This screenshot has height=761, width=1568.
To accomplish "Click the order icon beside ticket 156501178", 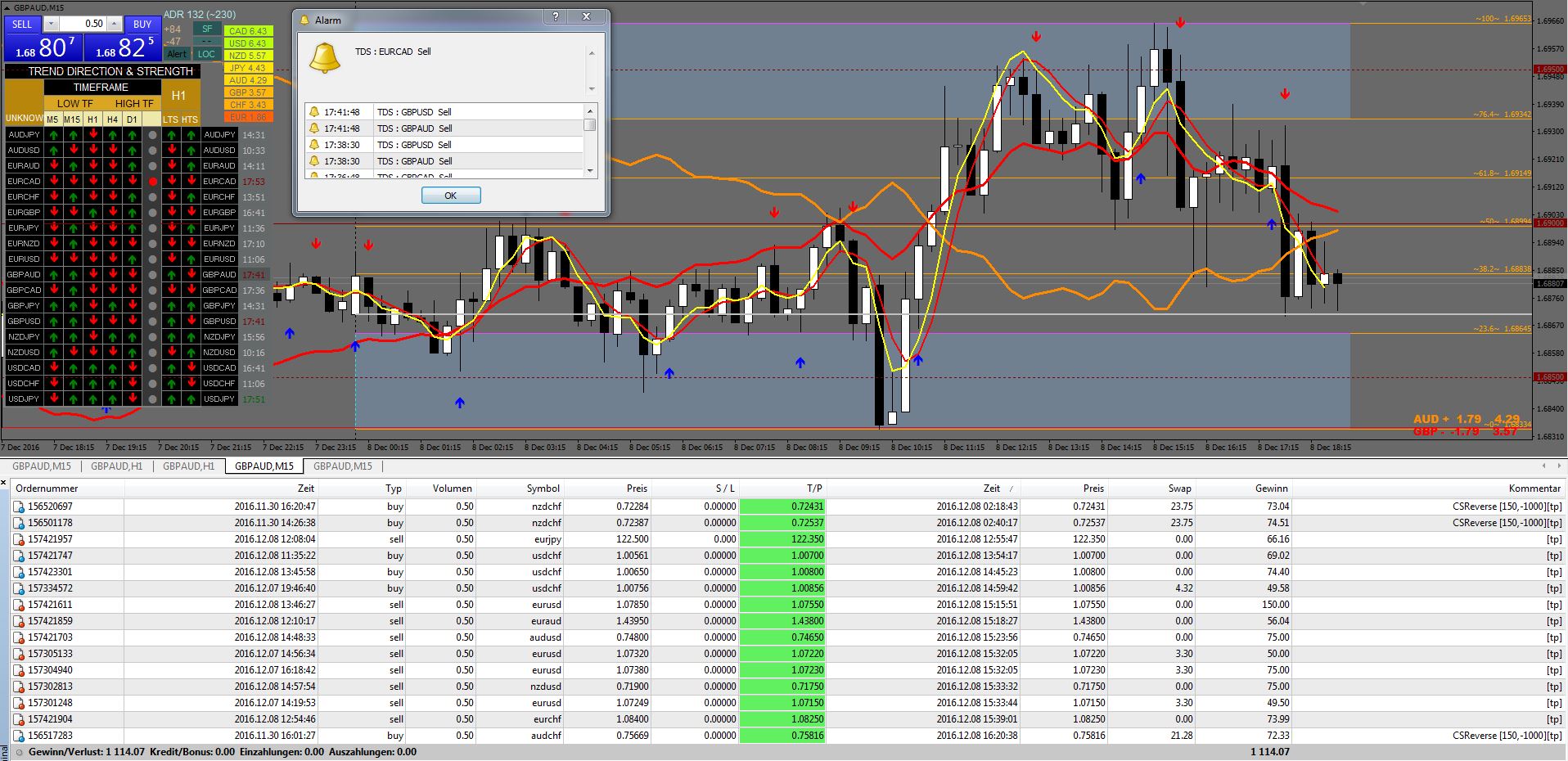I will pyautogui.click(x=19, y=523).
